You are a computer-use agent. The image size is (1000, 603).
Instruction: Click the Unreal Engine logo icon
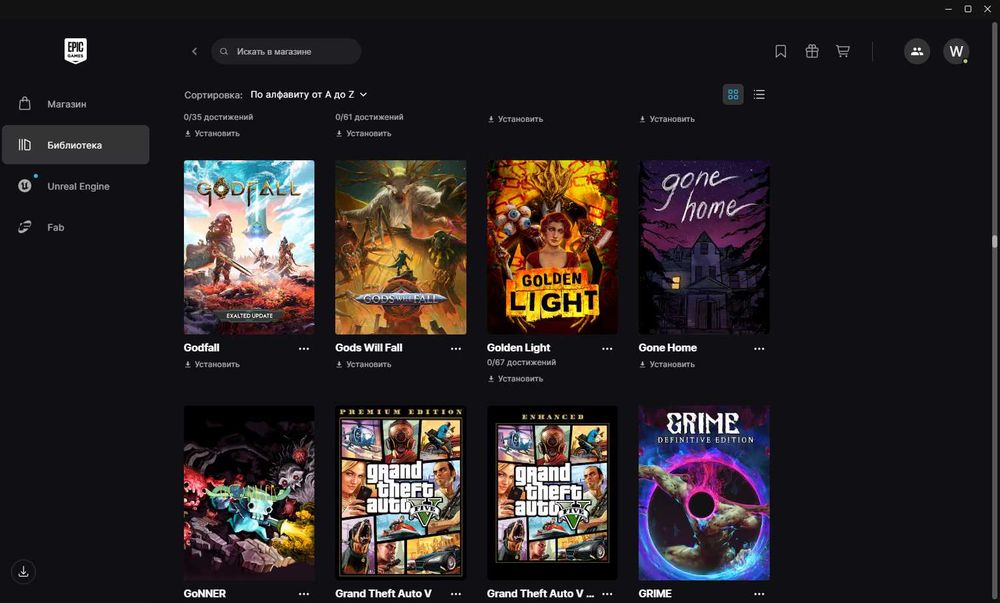coord(25,185)
